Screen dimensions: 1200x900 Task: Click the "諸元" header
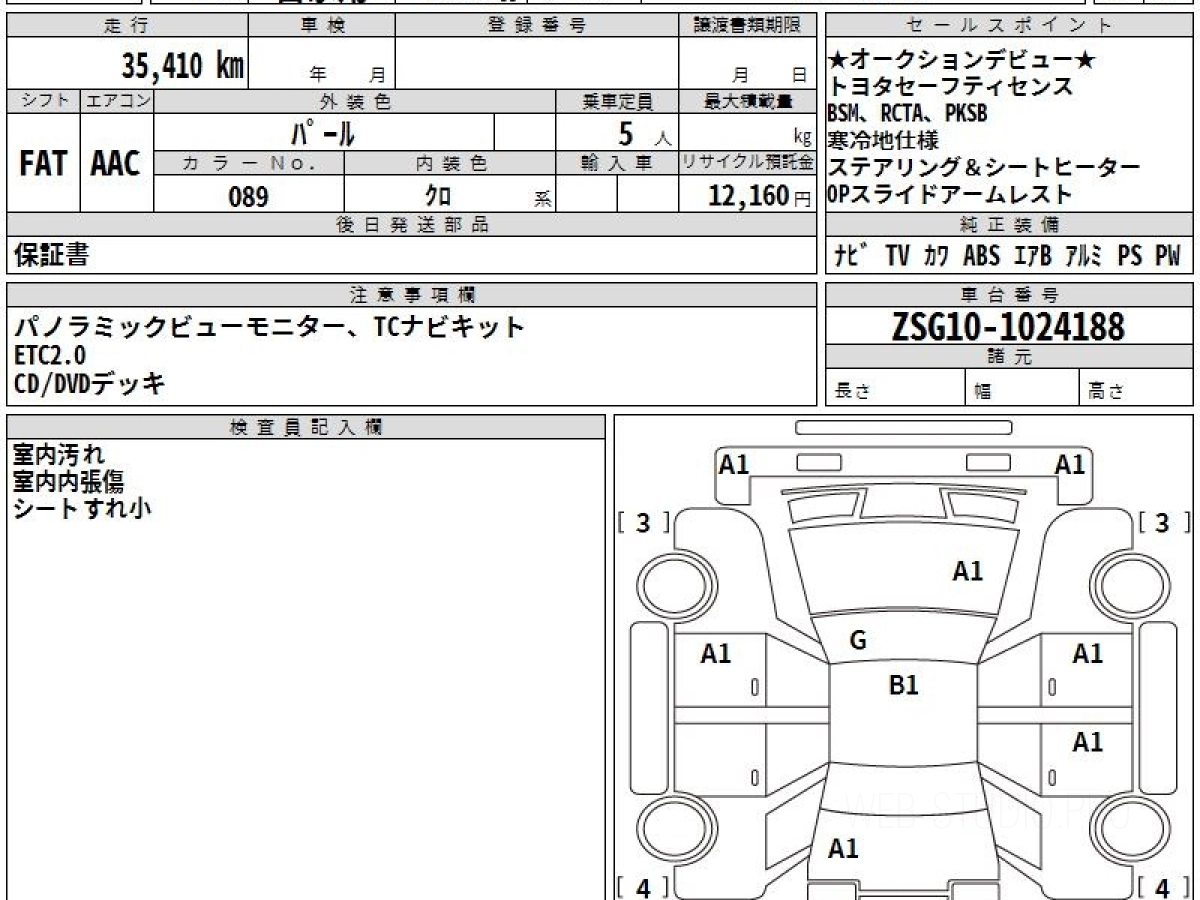click(1009, 357)
